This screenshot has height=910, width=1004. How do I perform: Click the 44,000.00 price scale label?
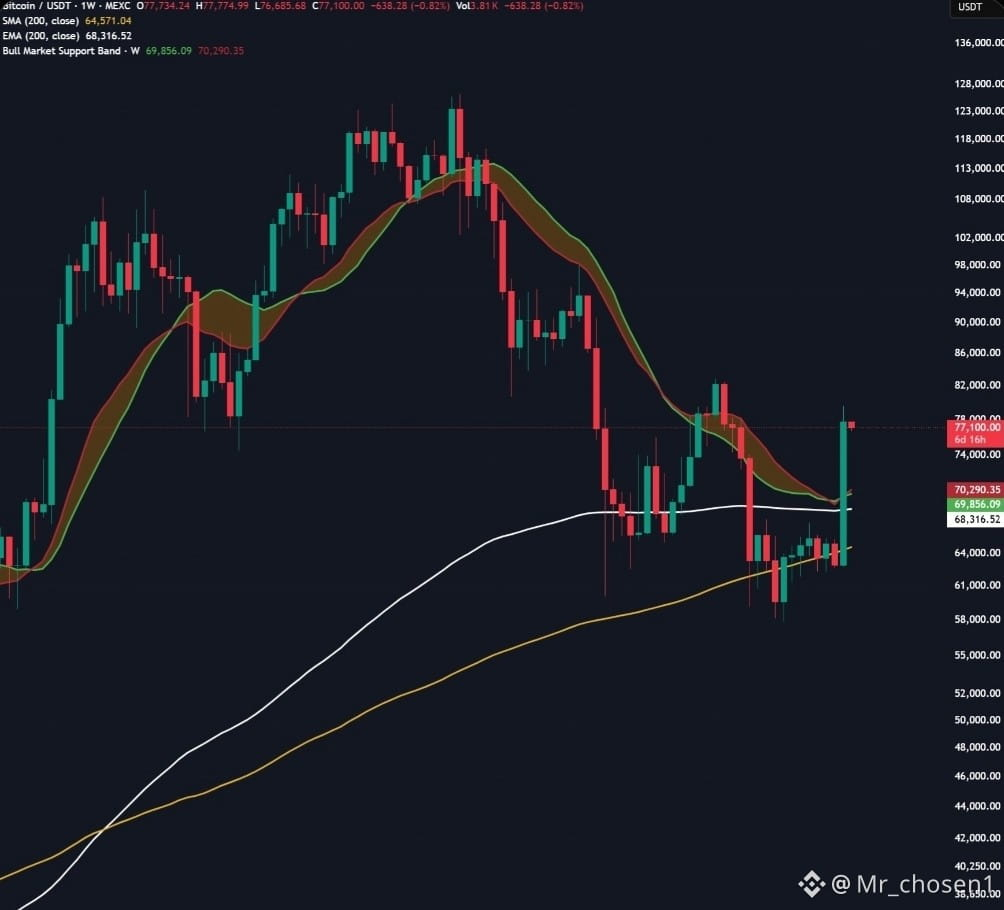point(978,806)
